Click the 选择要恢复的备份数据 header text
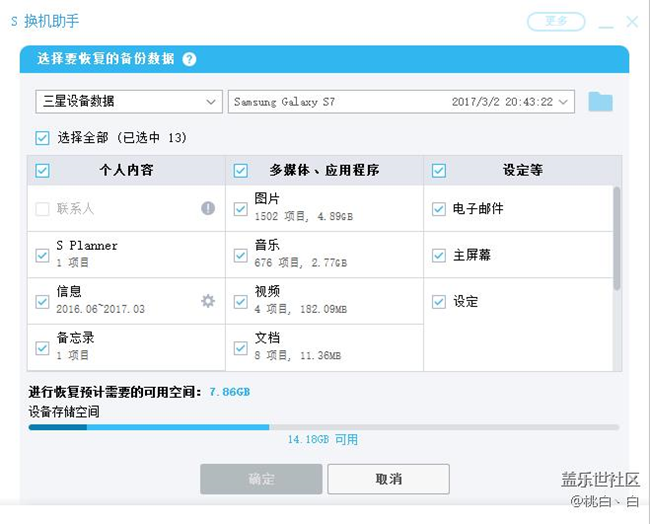 106,58
